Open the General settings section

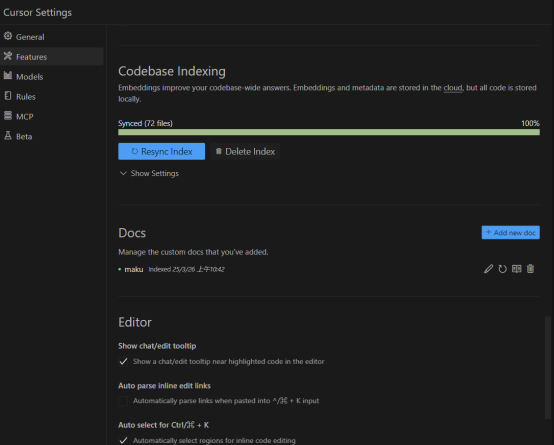tap(52, 37)
